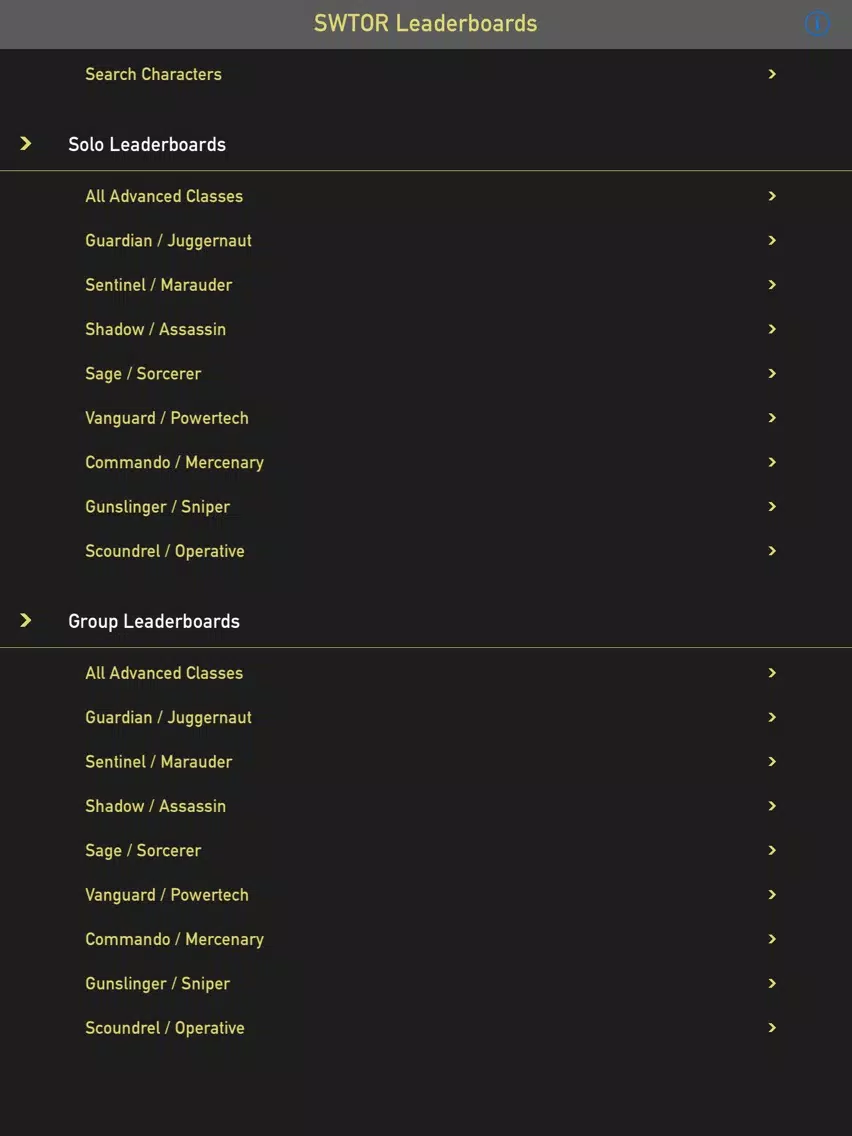Open Group All Advanced Classes leaderboard

tap(426, 672)
